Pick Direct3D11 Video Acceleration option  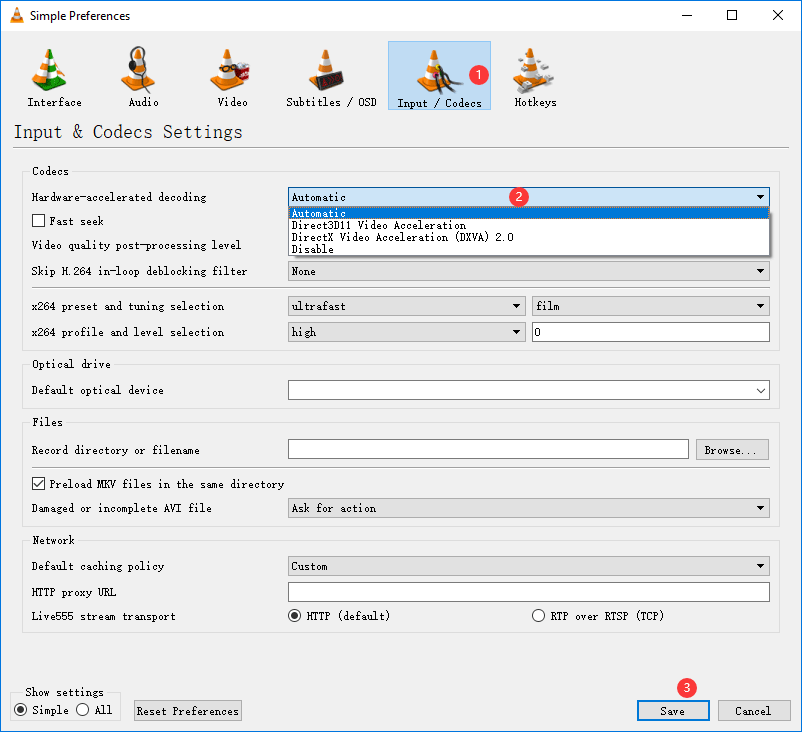coord(528,225)
